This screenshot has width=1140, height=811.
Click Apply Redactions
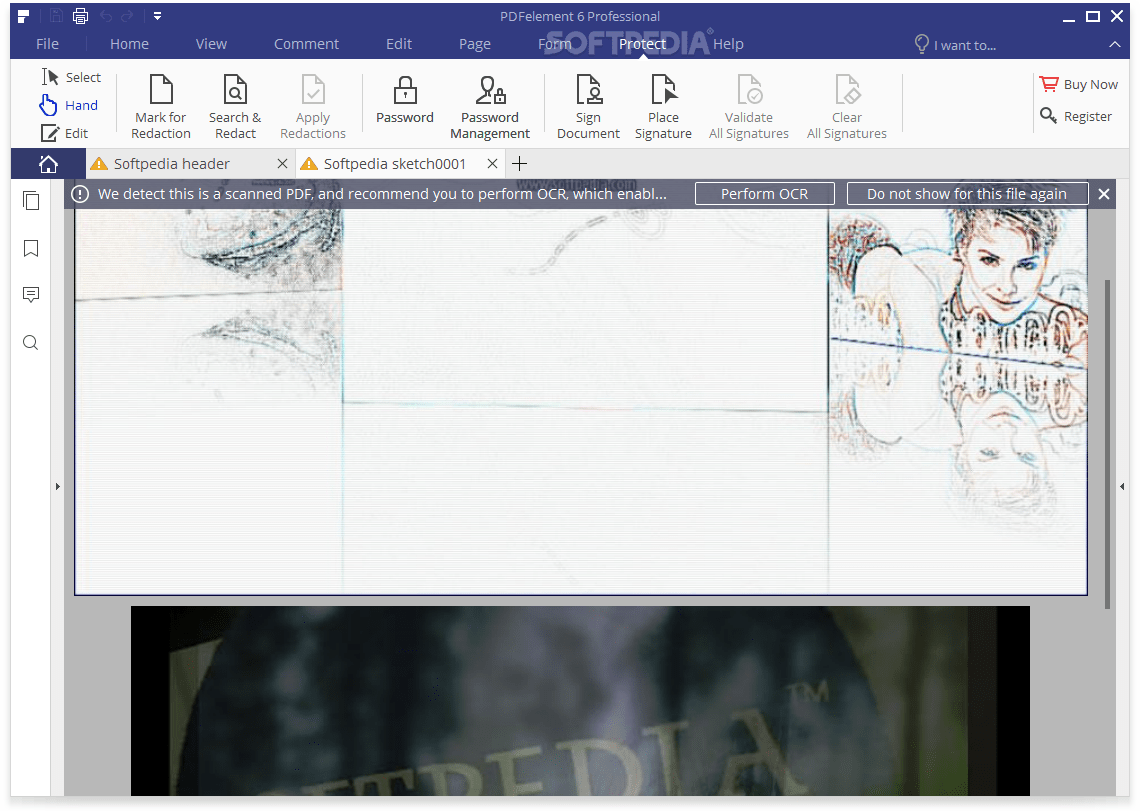coord(313,106)
